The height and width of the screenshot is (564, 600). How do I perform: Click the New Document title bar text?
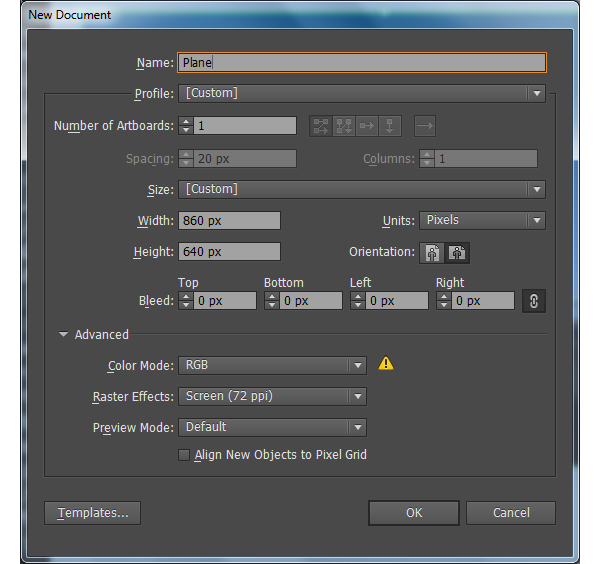click(x=69, y=15)
